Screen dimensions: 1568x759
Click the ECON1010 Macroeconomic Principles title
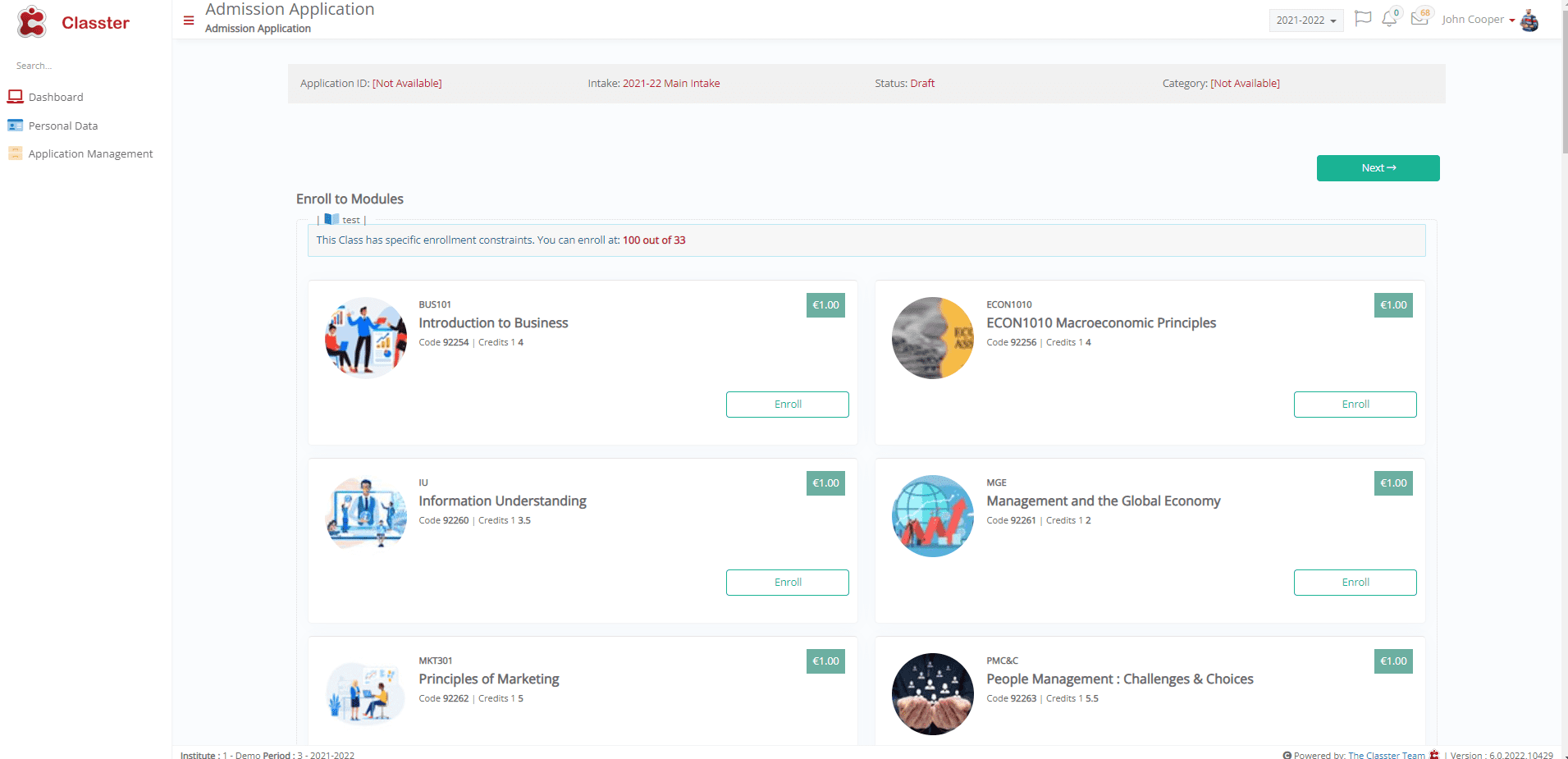1101,323
